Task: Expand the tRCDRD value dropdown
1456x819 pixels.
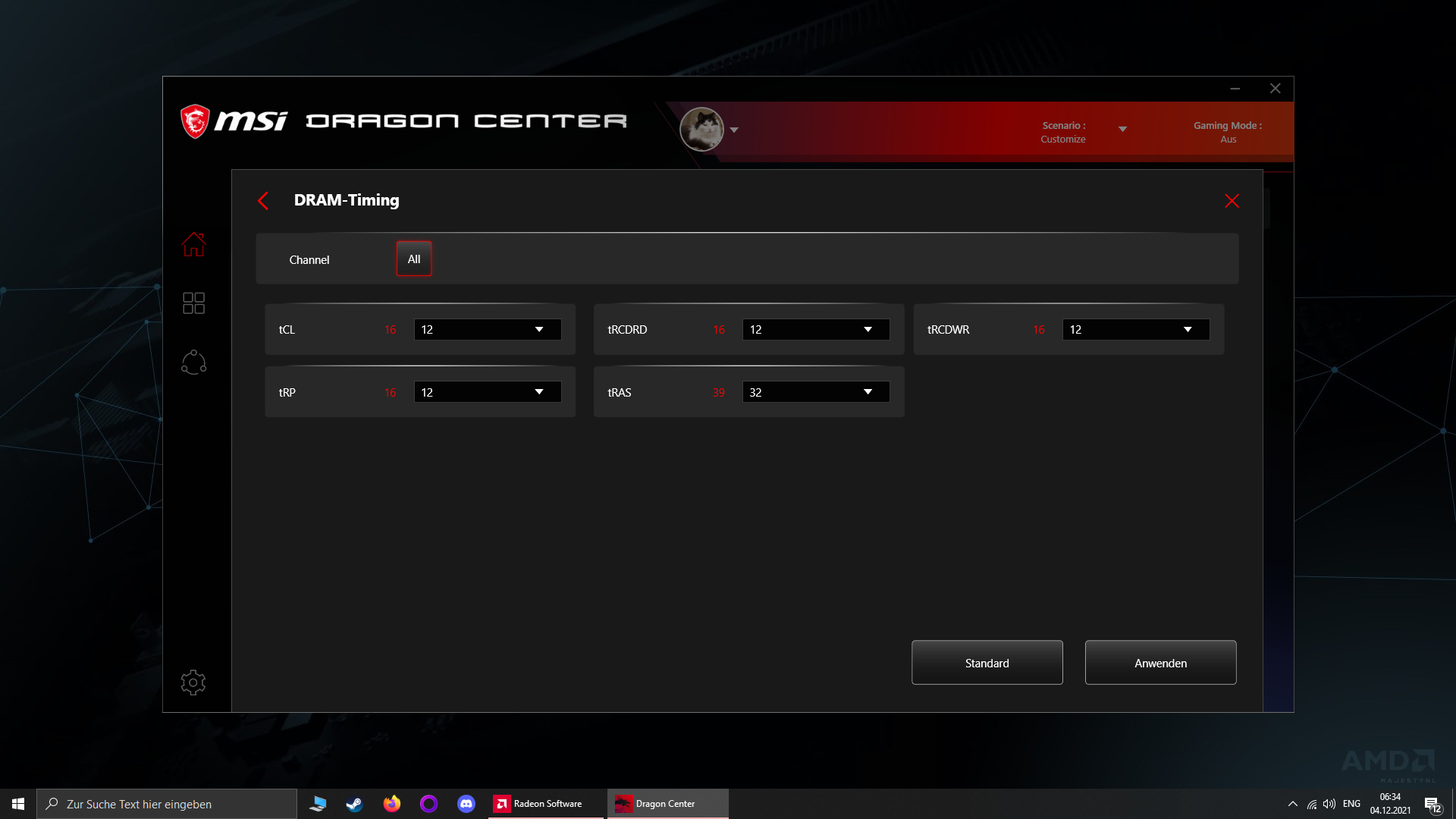Action: 815,330
